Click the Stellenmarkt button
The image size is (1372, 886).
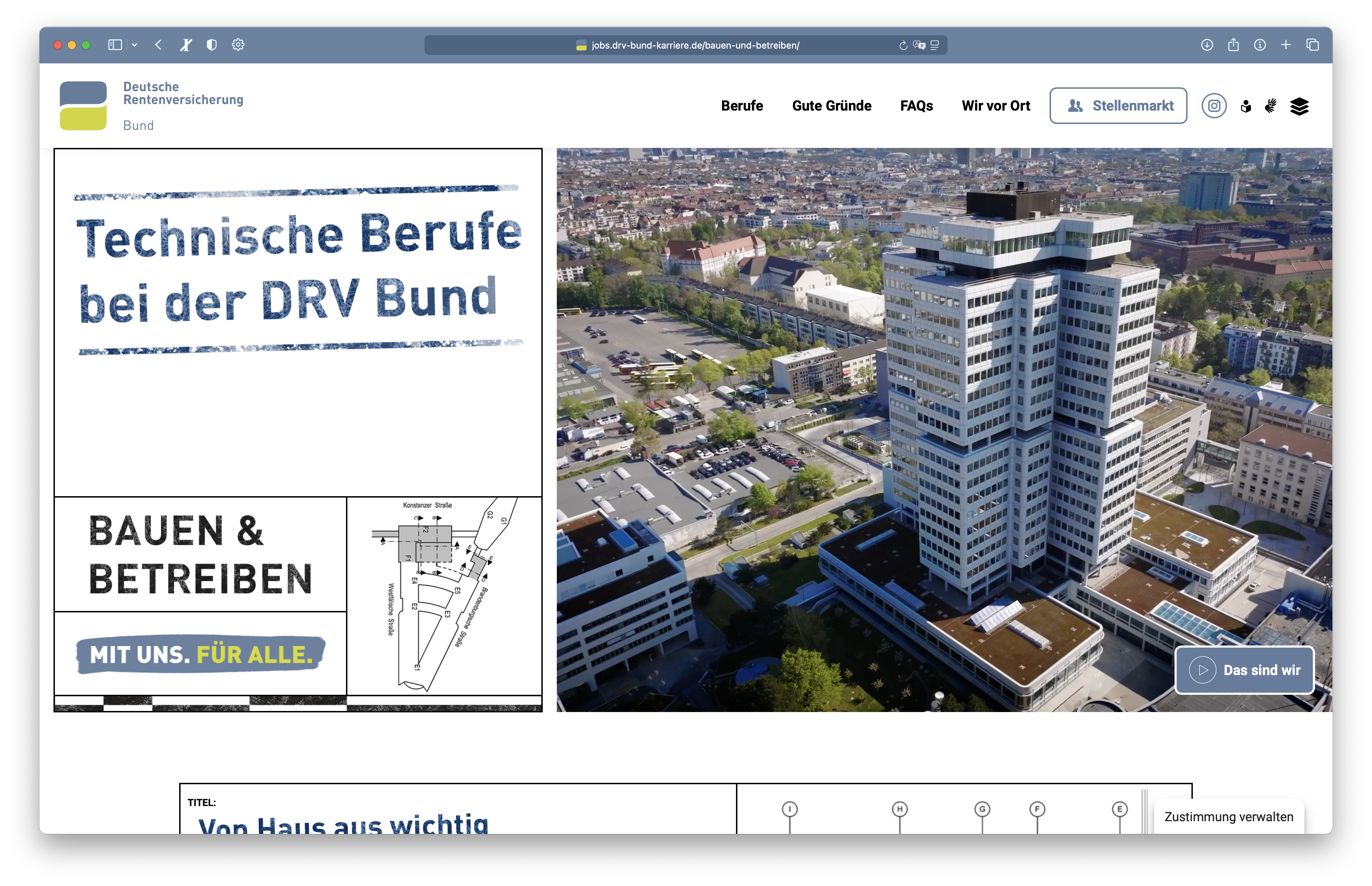[1118, 106]
